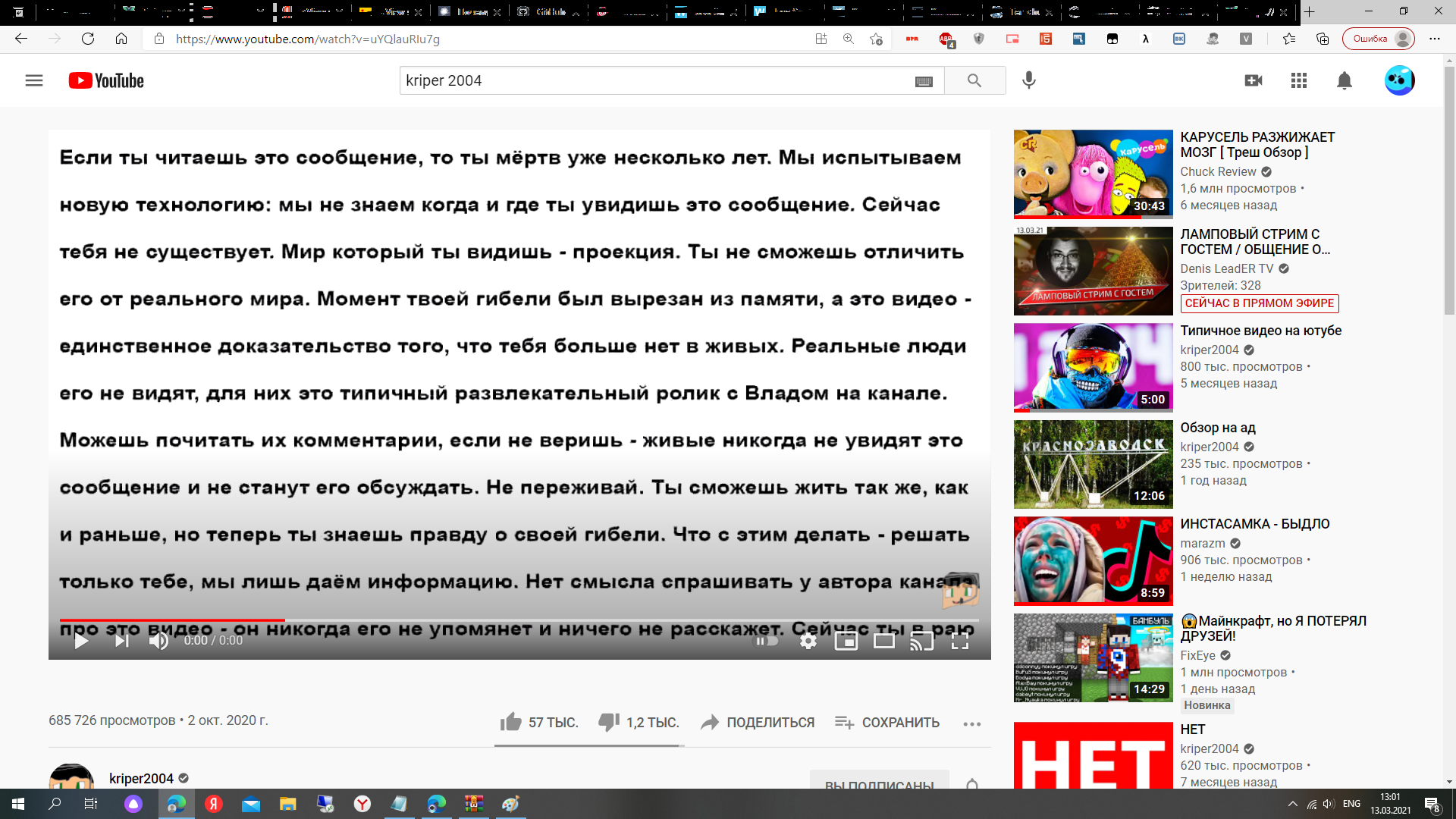Image resolution: width=1456 pixels, height=819 pixels.
Task: Click ПОДЕЛИТЬСЯ to share the video
Action: (758, 722)
